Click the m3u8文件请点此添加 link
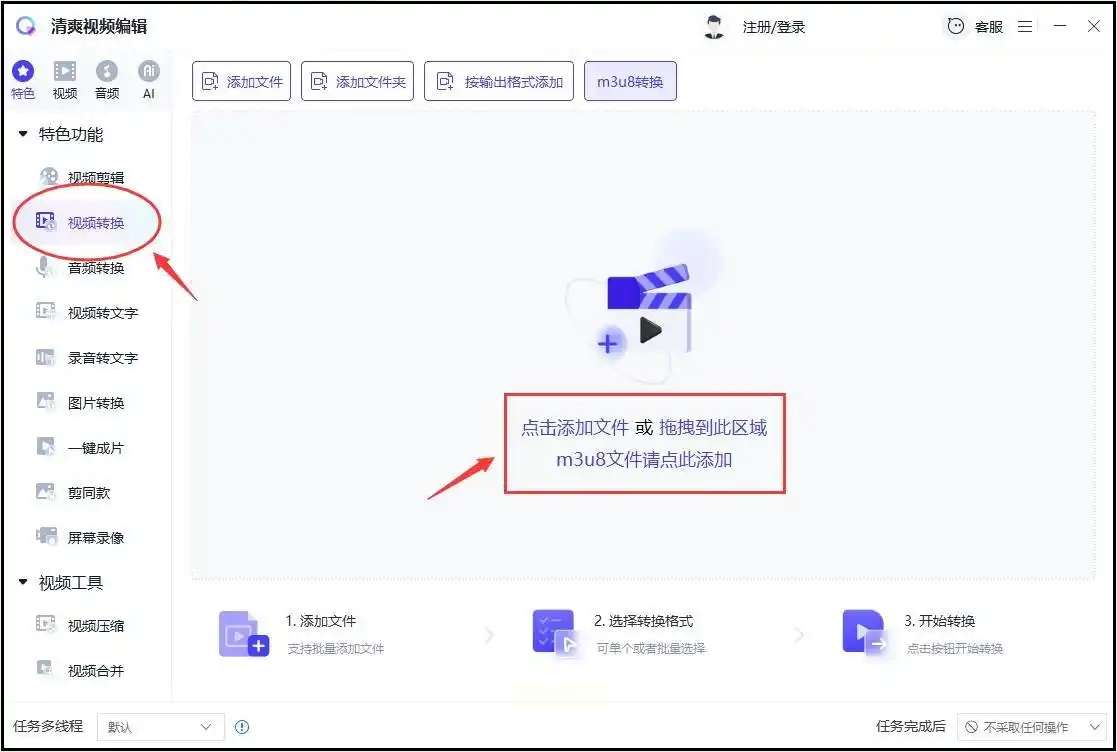1117x752 pixels. [x=644, y=459]
